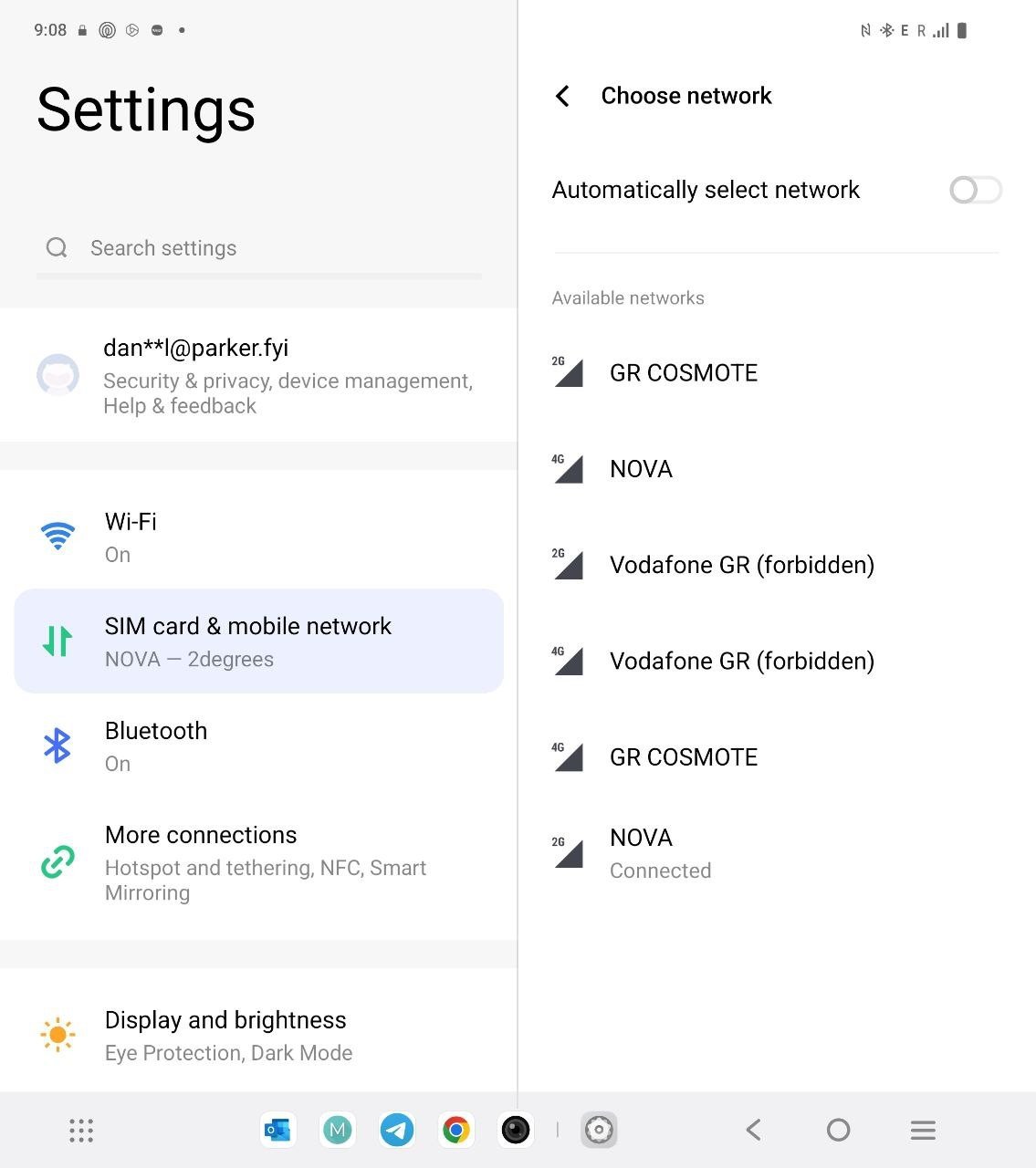Focus the Search settings field
The width and height of the screenshot is (1036, 1168).
click(x=259, y=248)
